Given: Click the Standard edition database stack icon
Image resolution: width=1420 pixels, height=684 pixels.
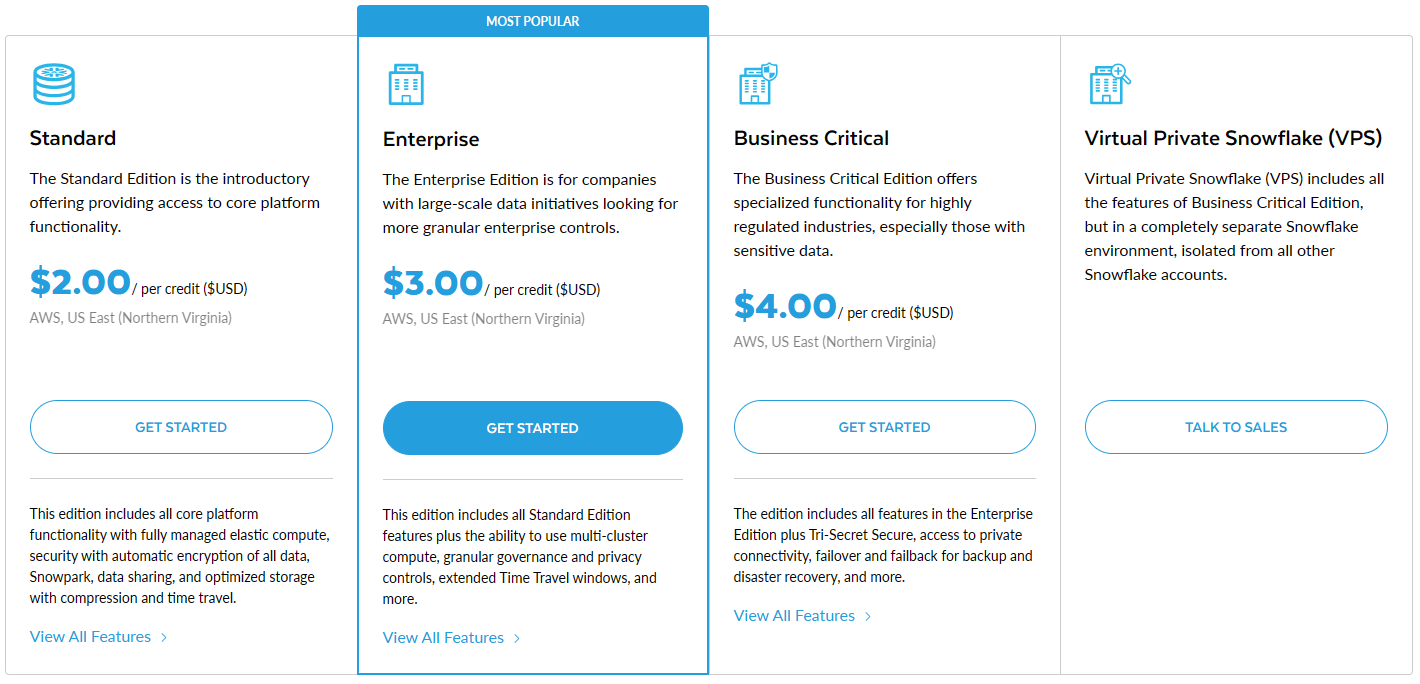Looking at the screenshot, I should pos(53,84).
